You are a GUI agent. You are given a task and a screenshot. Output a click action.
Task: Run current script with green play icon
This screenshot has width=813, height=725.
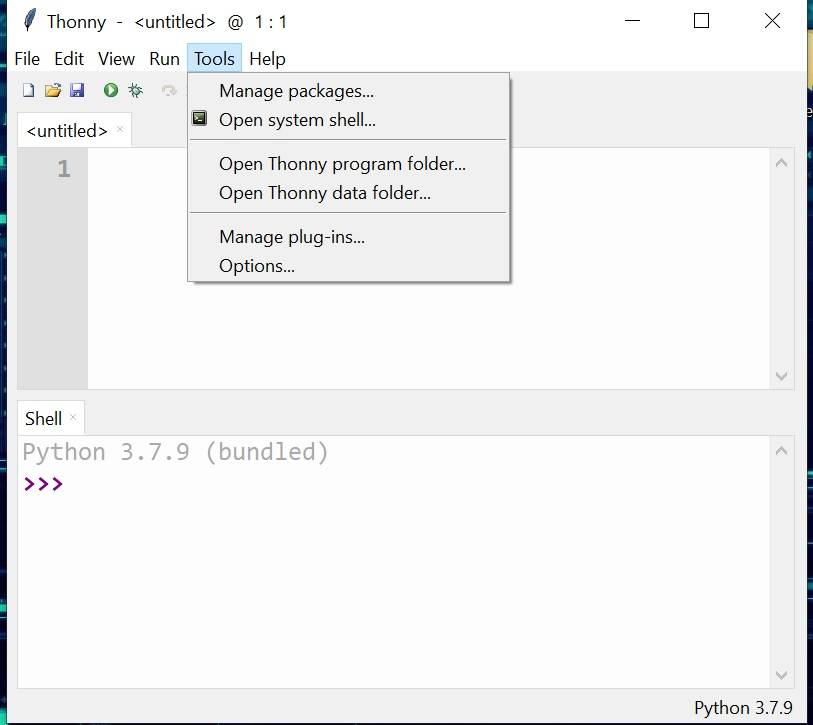pyautogui.click(x=110, y=90)
